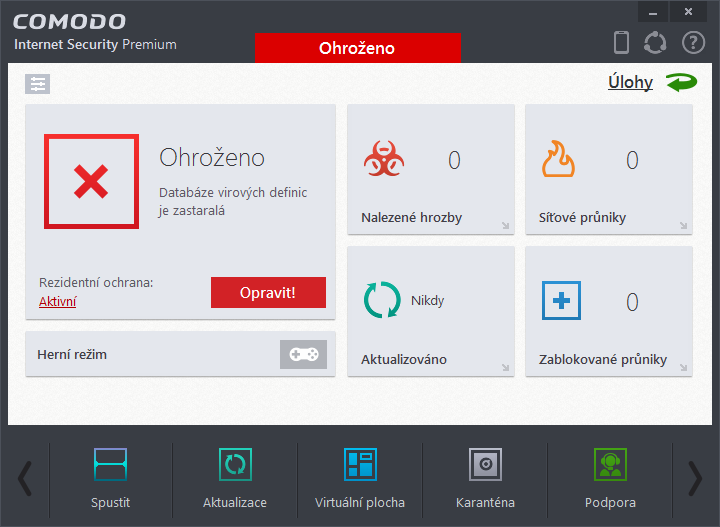Click the green Úlohy arrow icon
Image resolution: width=720 pixels, height=527 pixels.
(x=681, y=82)
